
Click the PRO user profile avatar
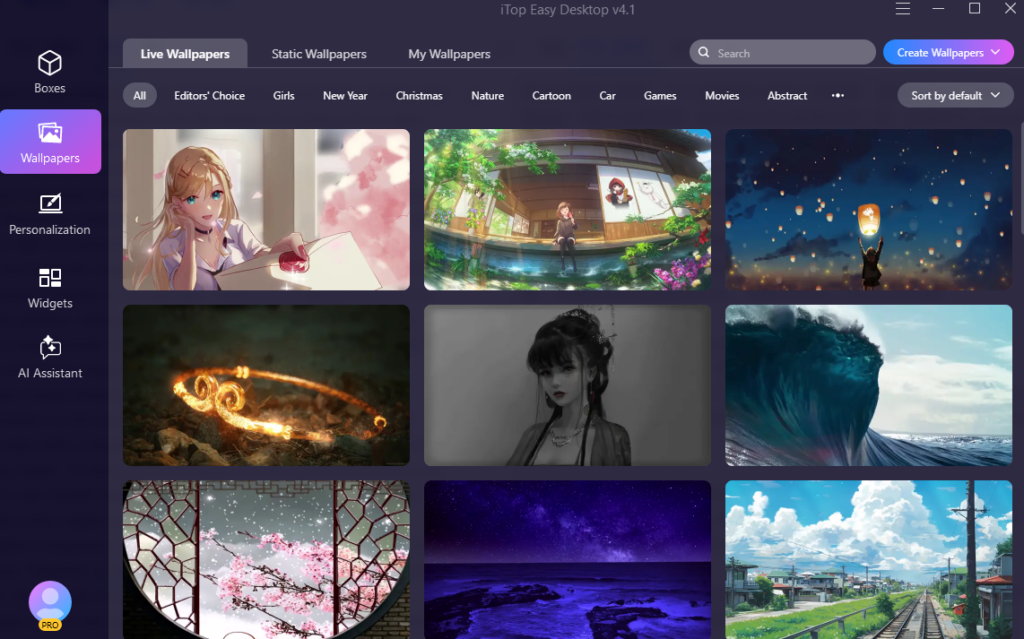click(50, 603)
